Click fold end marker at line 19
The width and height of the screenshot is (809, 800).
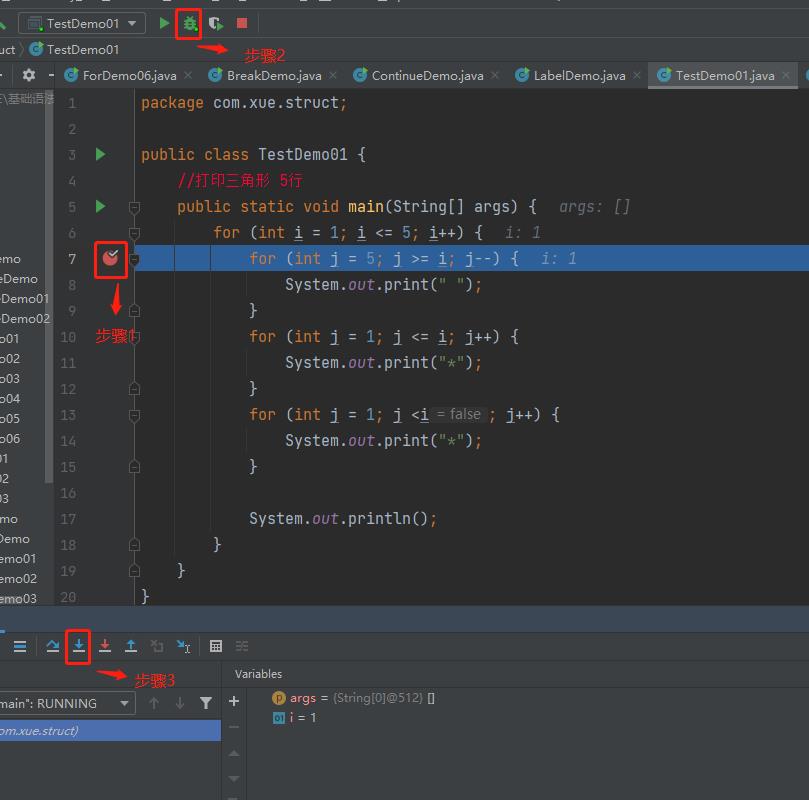[x=134, y=570]
